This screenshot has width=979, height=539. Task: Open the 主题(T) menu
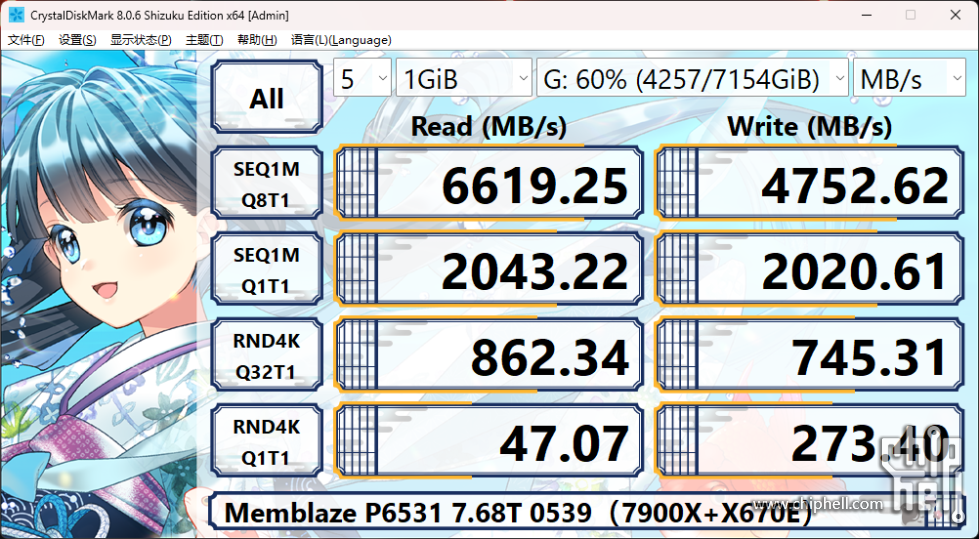tap(204, 40)
